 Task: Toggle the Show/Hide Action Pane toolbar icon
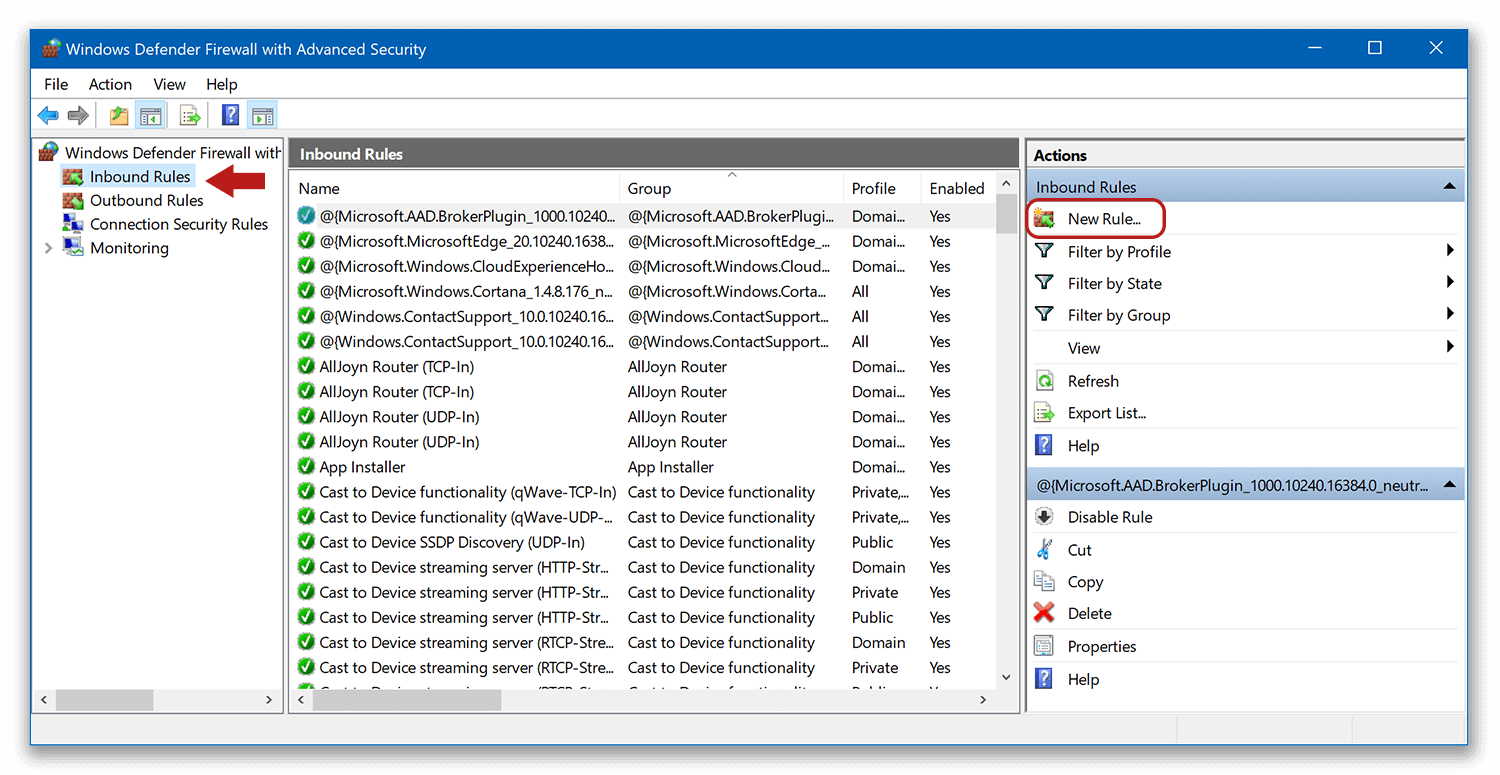tap(262, 116)
